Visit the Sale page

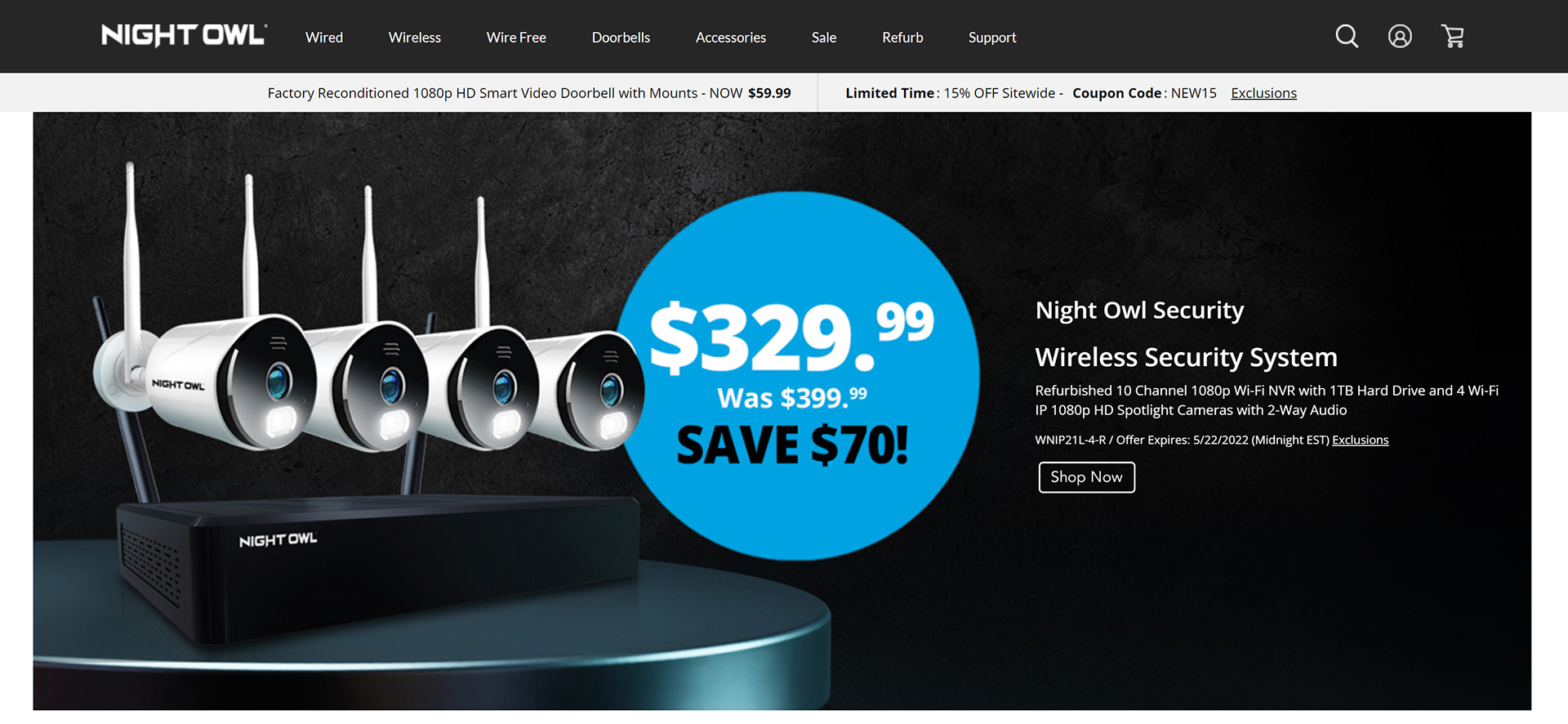[x=824, y=38]
